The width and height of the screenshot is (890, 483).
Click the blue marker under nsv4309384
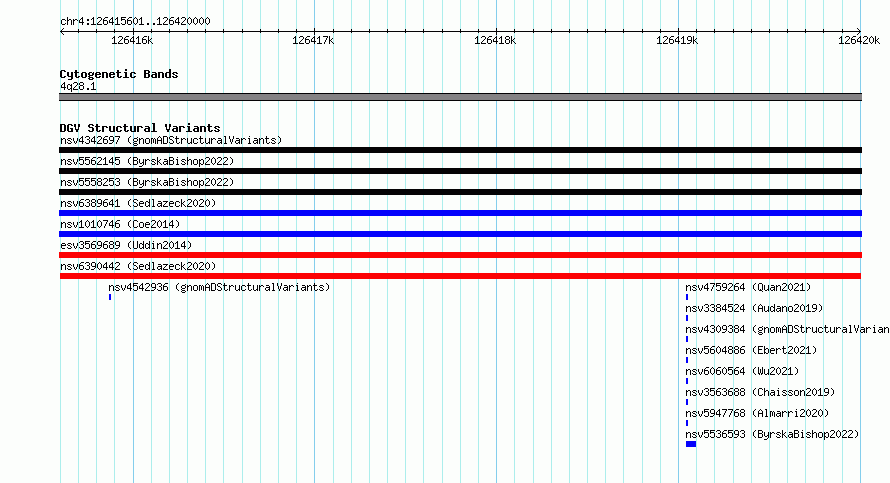(x=687, y=339)
